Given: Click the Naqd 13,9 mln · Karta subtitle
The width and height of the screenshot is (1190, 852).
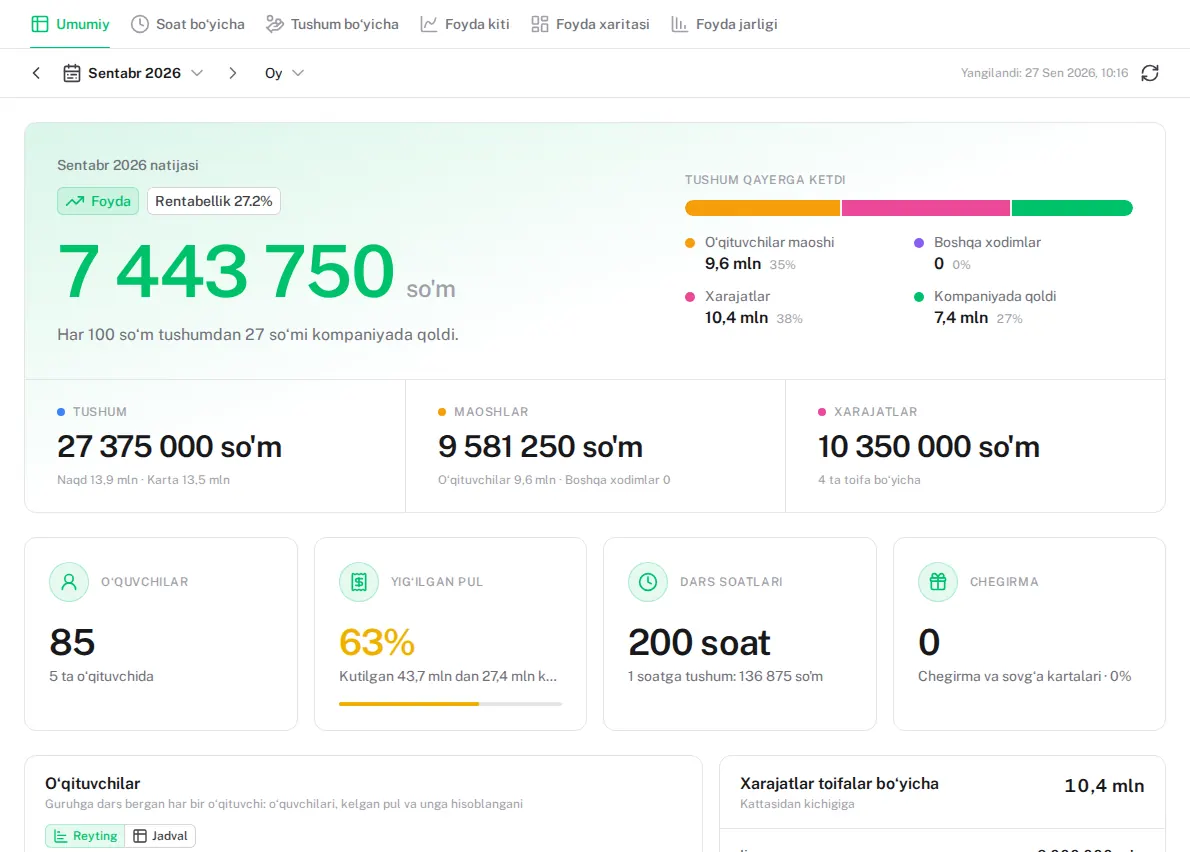Looking at the screenshot, I should 143,479.
